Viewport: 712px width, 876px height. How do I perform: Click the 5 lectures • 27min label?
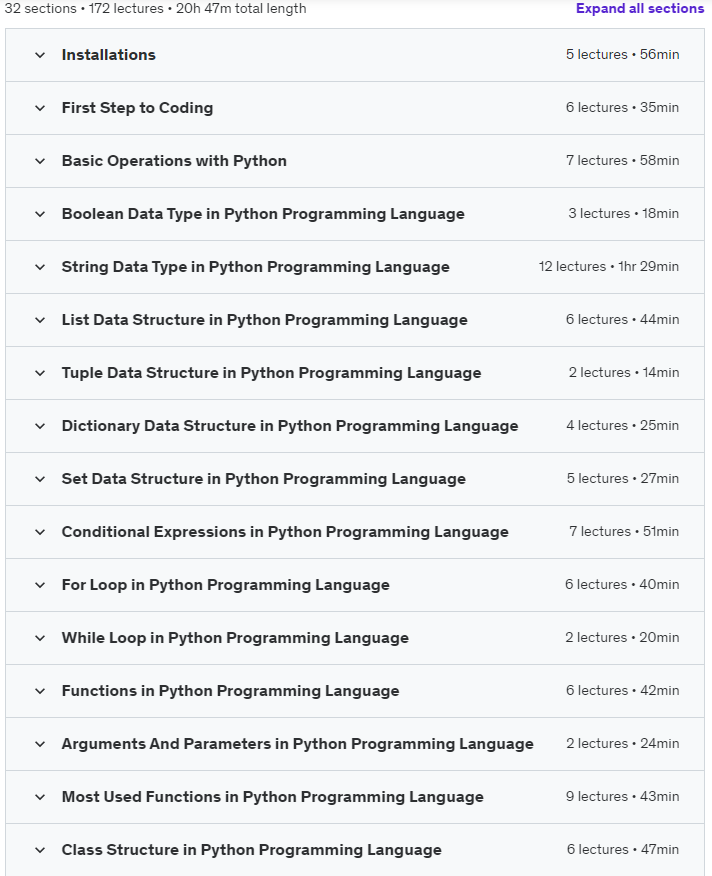coord(623,479)
